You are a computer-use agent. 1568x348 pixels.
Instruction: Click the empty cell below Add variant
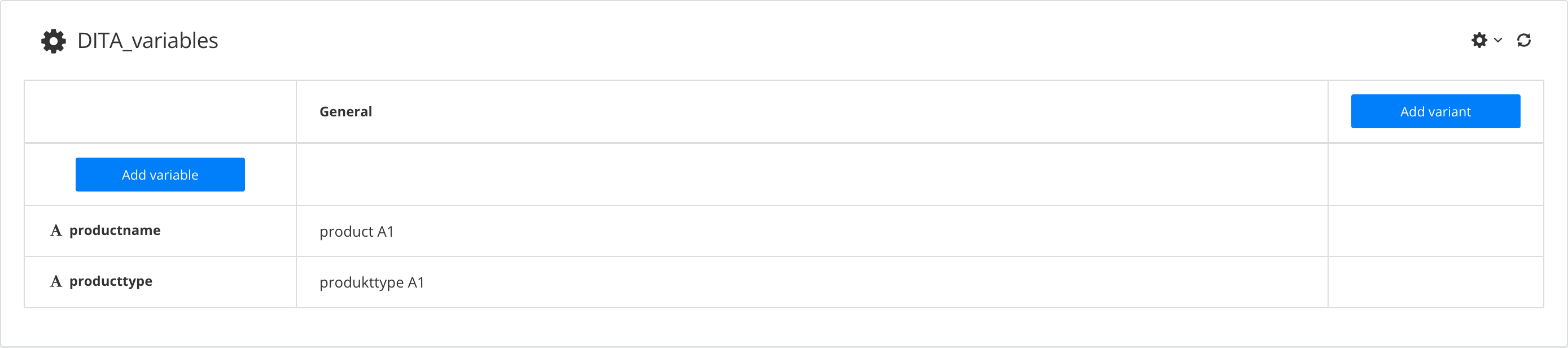coord(1435,175)
